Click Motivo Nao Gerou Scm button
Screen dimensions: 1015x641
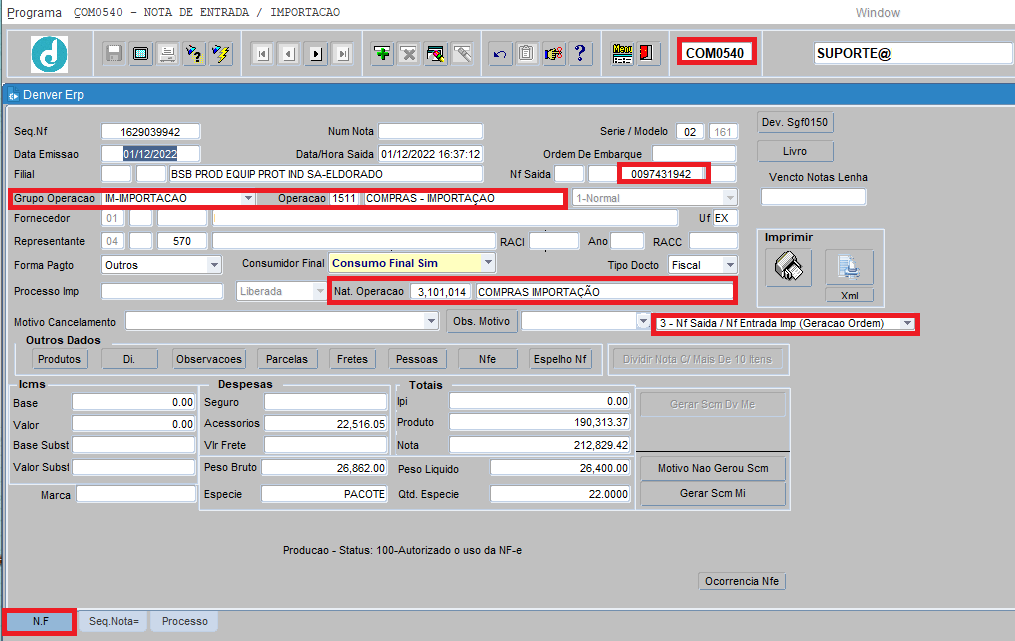coord(713,468)
